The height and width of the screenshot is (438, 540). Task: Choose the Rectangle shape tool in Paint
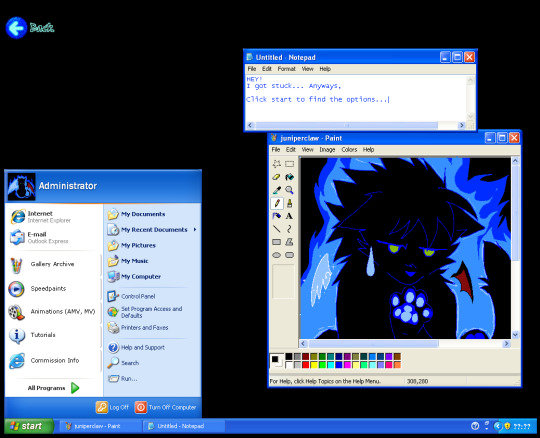[277, 242]
